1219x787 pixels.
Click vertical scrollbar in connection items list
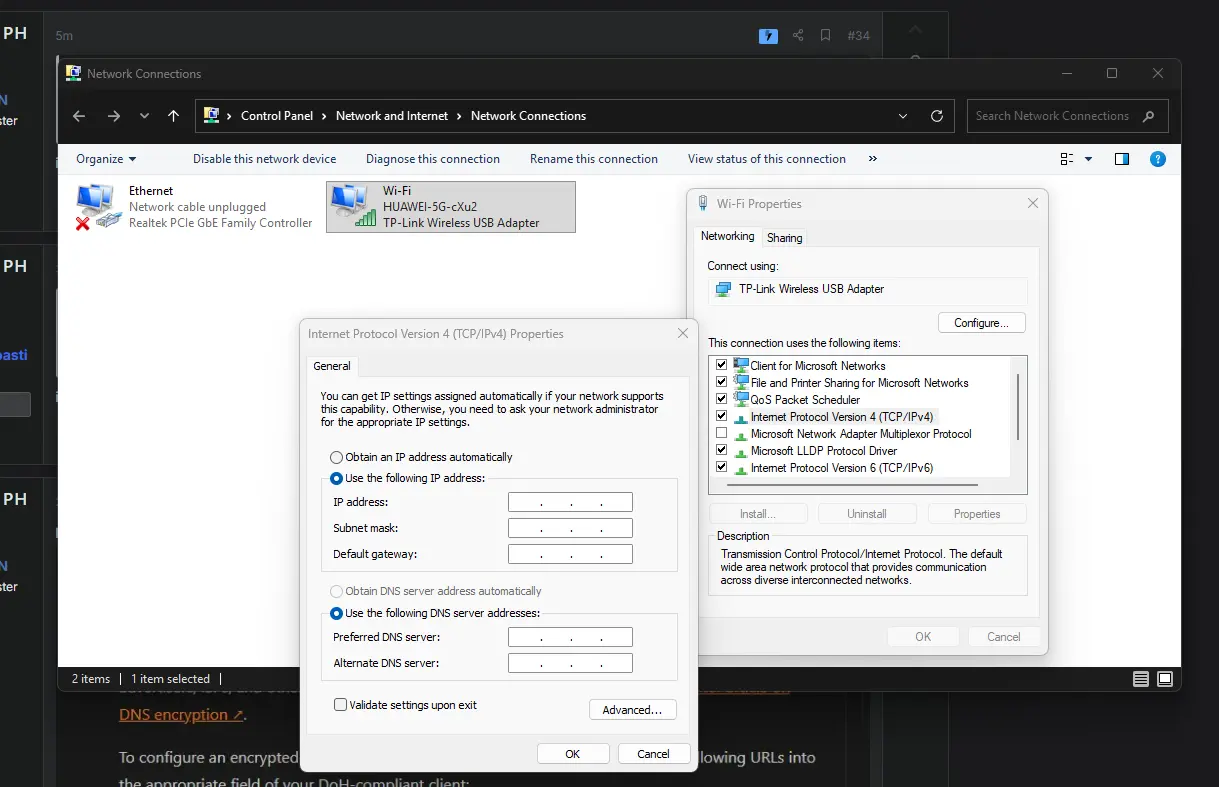click(1018, 407)
